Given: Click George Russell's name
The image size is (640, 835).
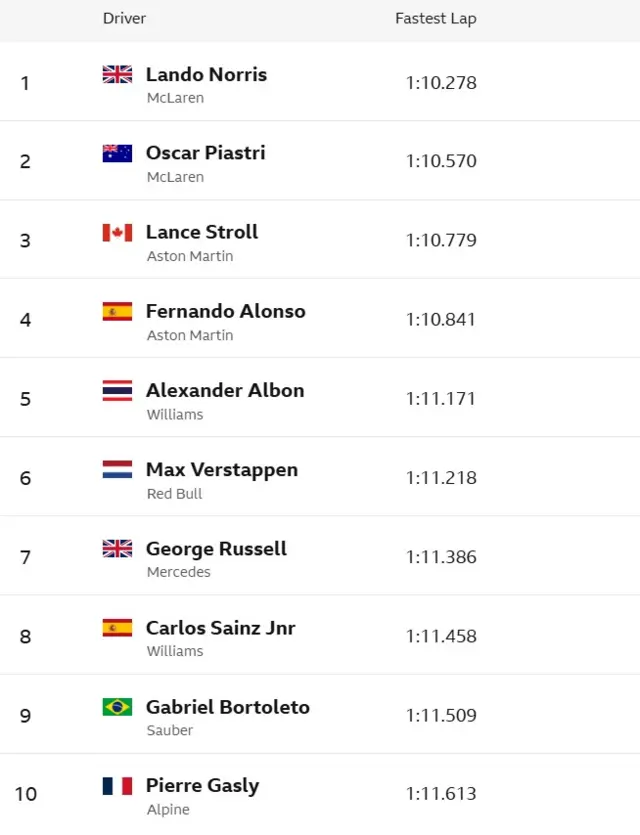Looking at the screenshot, I should [217, 549].
